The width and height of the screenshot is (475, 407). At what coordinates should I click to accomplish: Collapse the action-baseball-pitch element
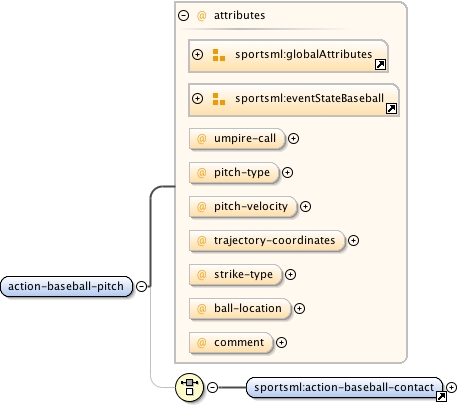[141, 286]
